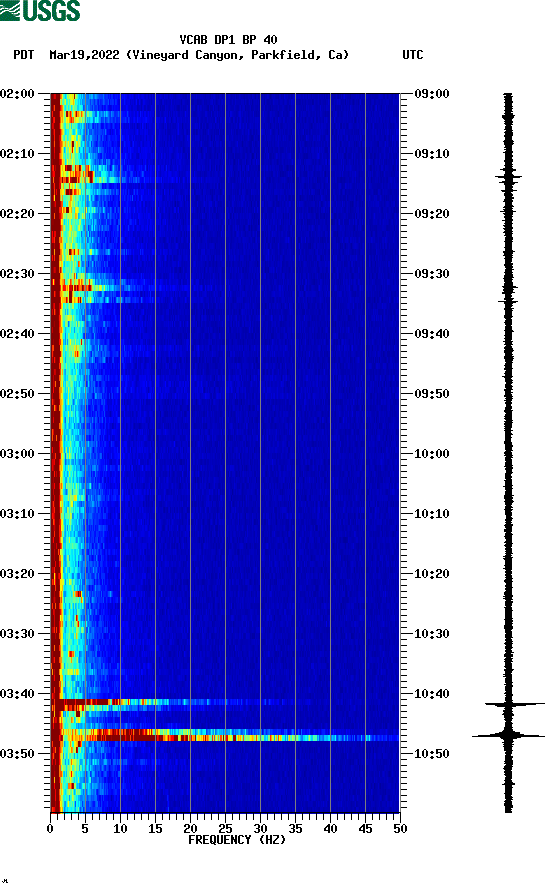Click the 30 Hz frequency axis label
This screenshot has width=552, height=892.
pos(261,829)
